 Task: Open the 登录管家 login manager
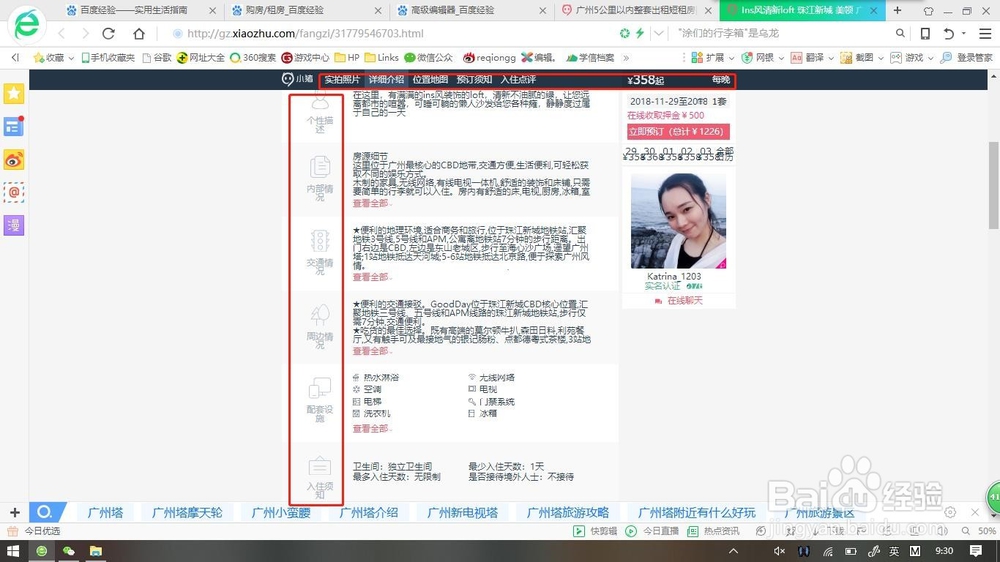967,57
